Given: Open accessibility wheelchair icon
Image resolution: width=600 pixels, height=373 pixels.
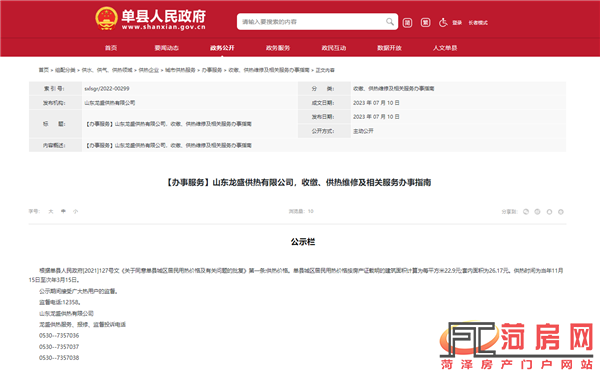Looking at the screenshot, I should coord(443,23).
